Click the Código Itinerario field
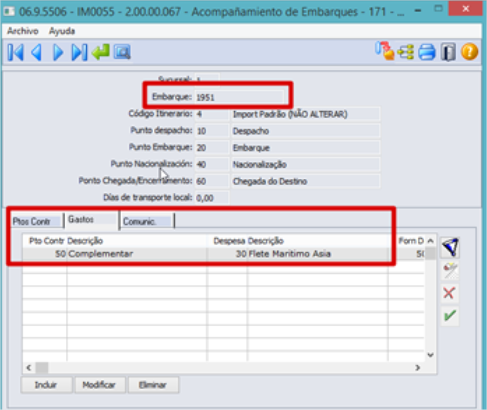 [212, 114]
